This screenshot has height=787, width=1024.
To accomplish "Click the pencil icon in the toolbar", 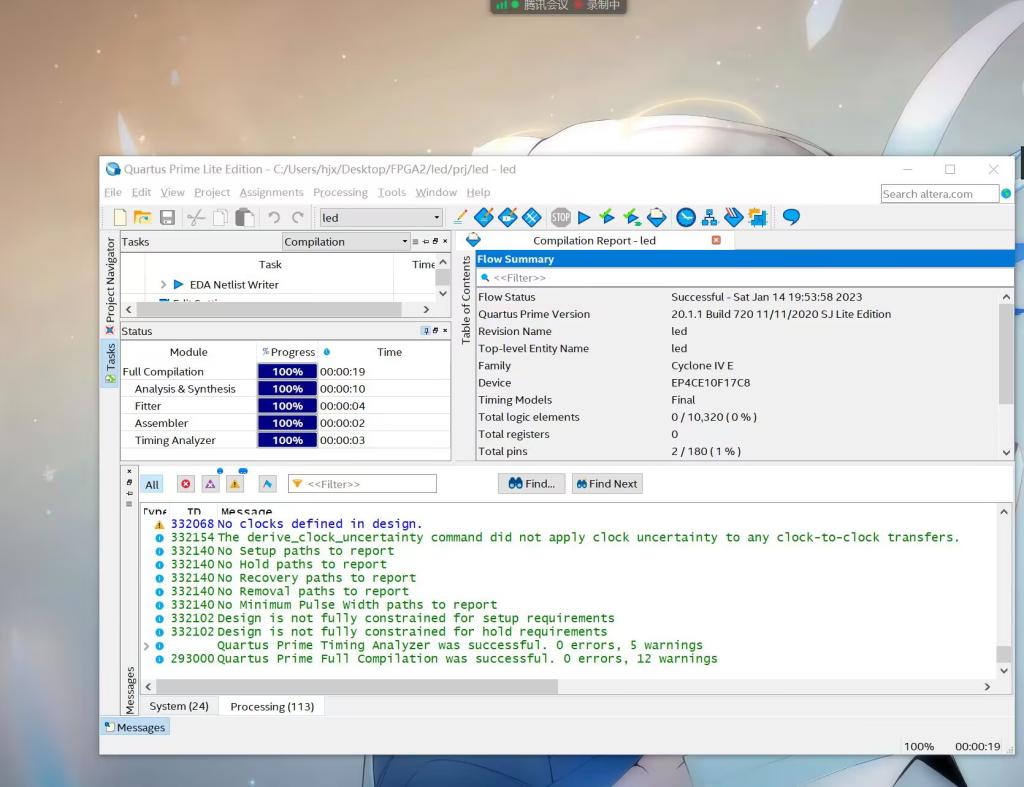I will click(x=460, y=217).
